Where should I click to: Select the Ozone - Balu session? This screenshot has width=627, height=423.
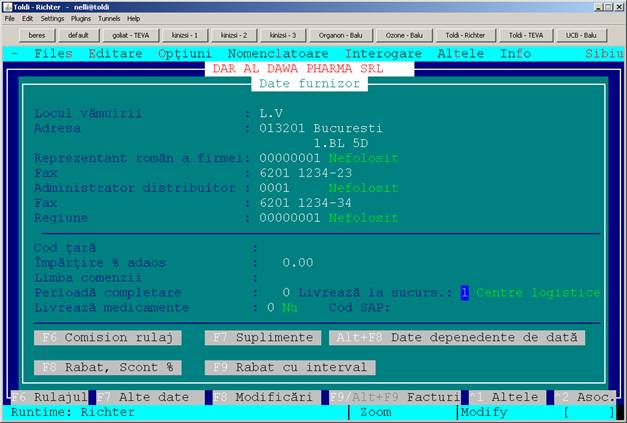pos(404,35)
